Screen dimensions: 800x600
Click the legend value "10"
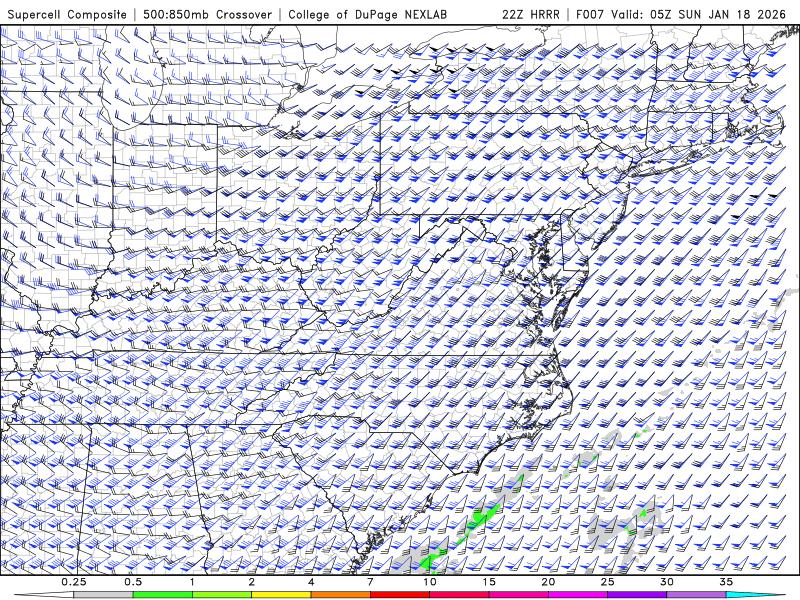point(430,582)
